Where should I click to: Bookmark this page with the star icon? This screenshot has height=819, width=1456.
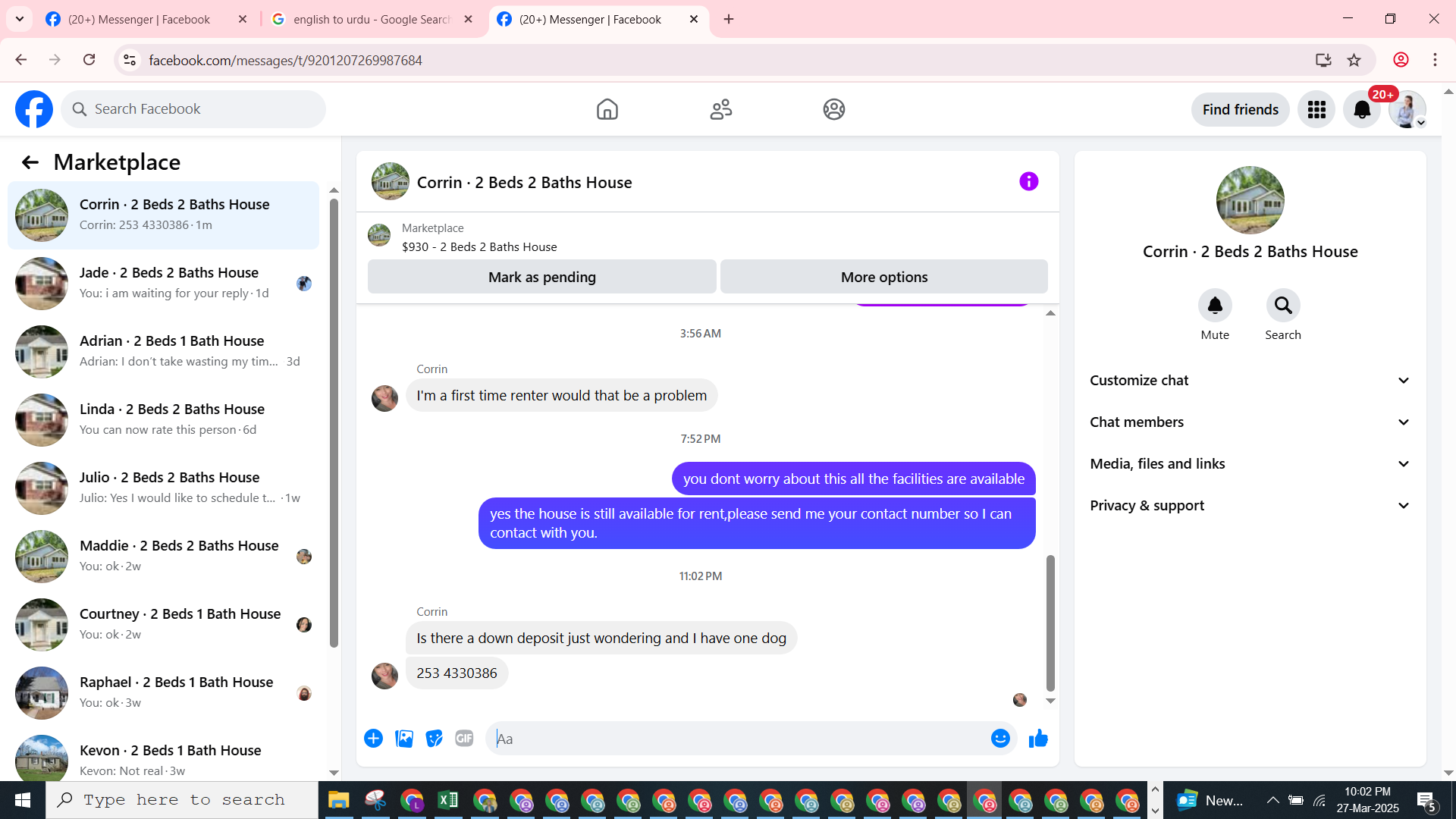(x=1354, y=60)
